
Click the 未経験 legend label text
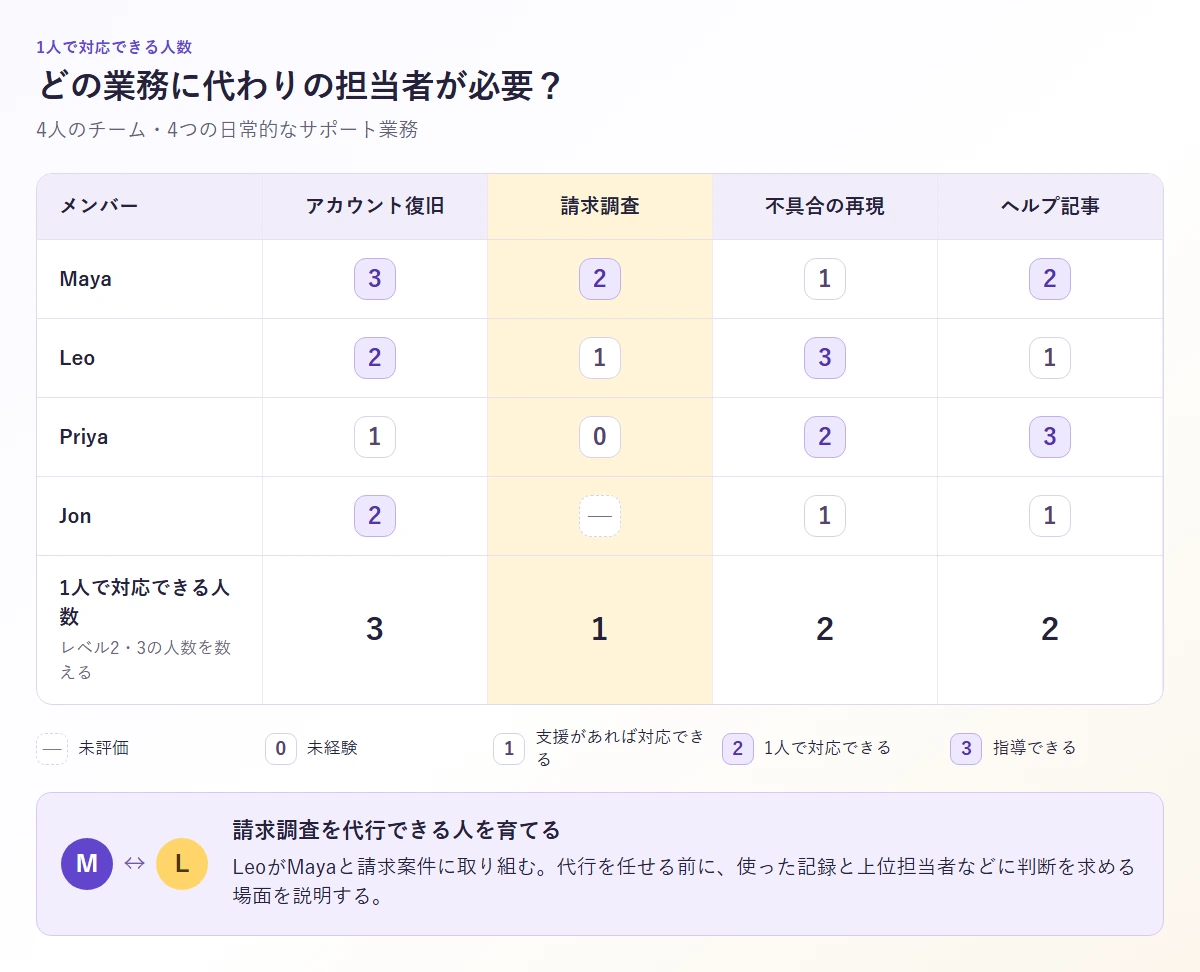pyautogui.click(x=332, y=748)
